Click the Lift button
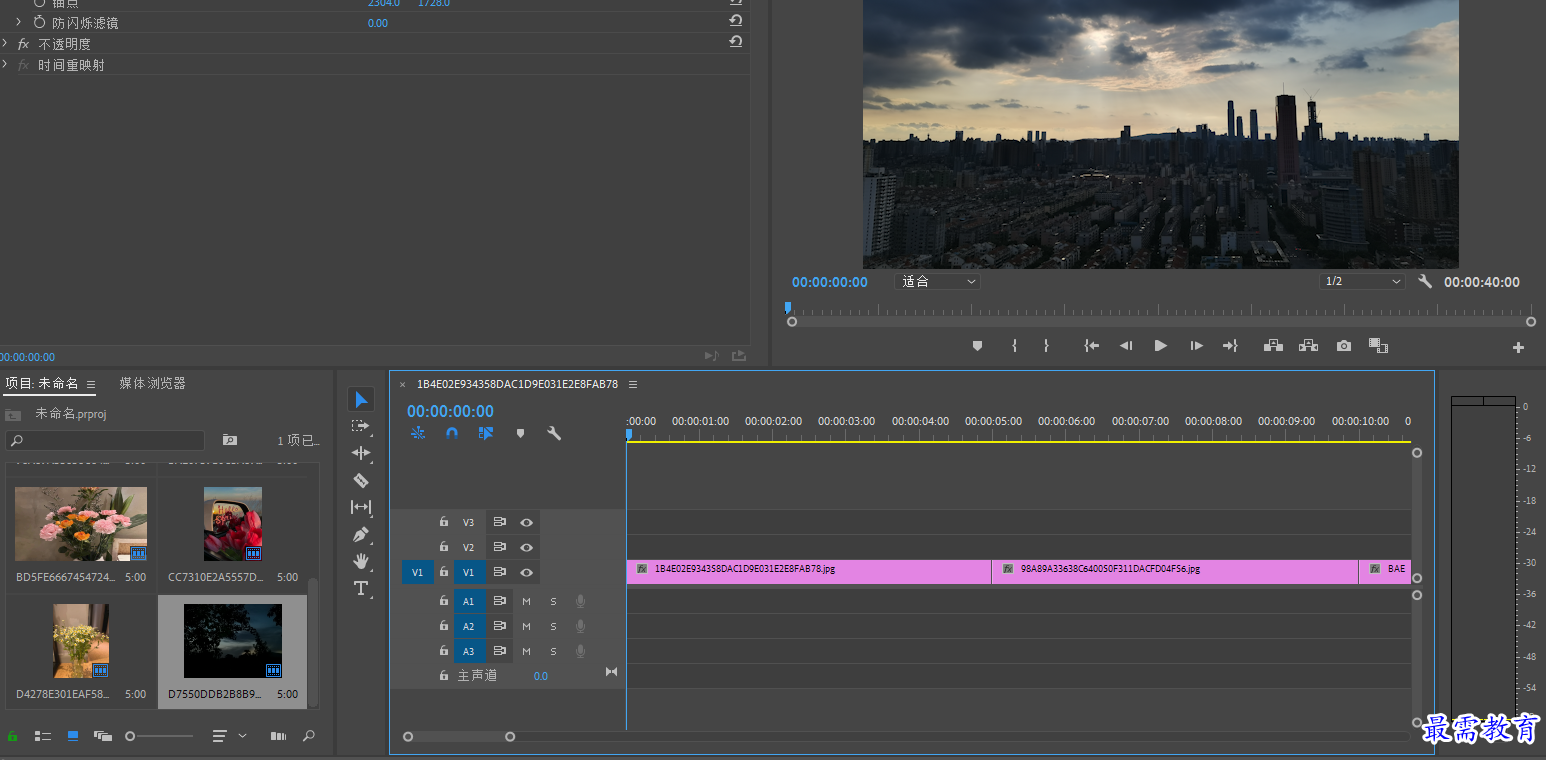 (1273, 346)
